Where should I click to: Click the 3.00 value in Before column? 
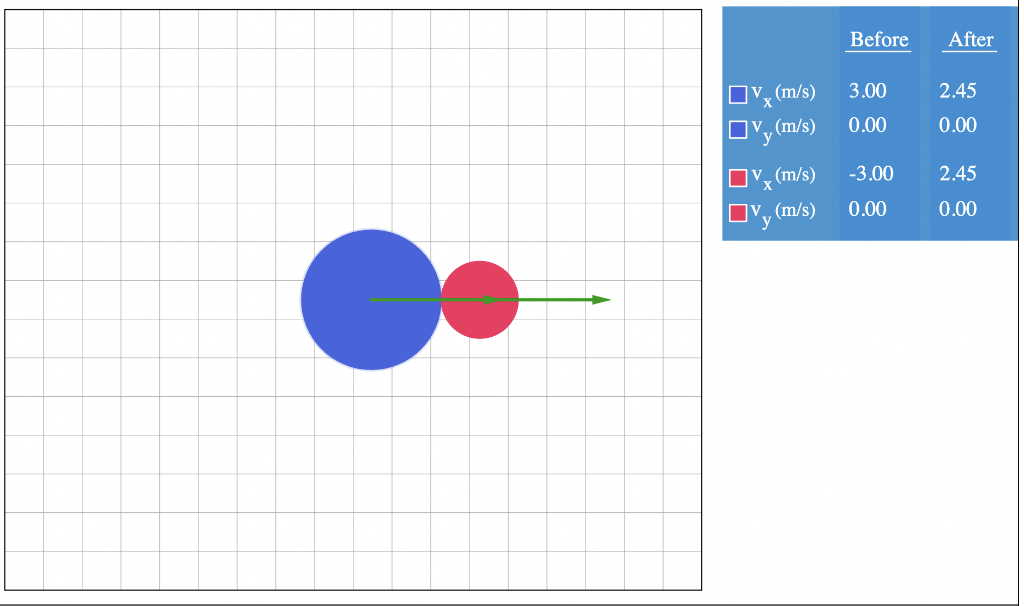coord(866,91)
